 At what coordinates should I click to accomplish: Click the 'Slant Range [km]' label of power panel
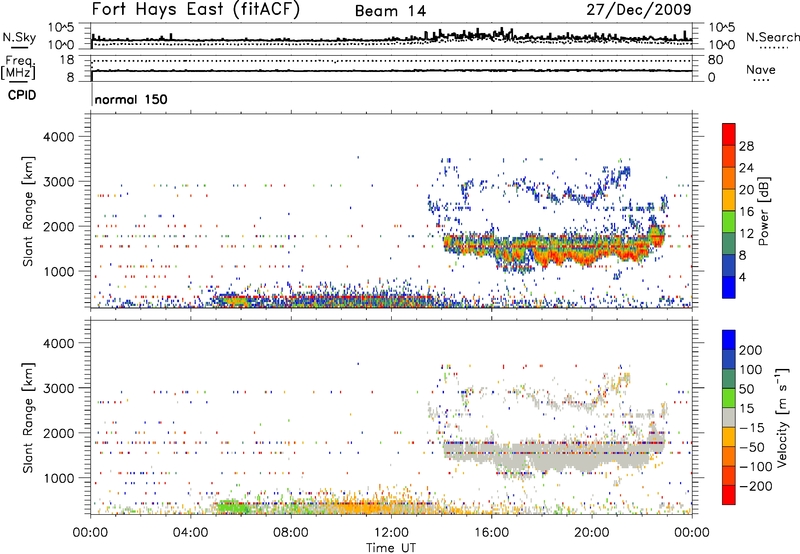pos(29,211)
